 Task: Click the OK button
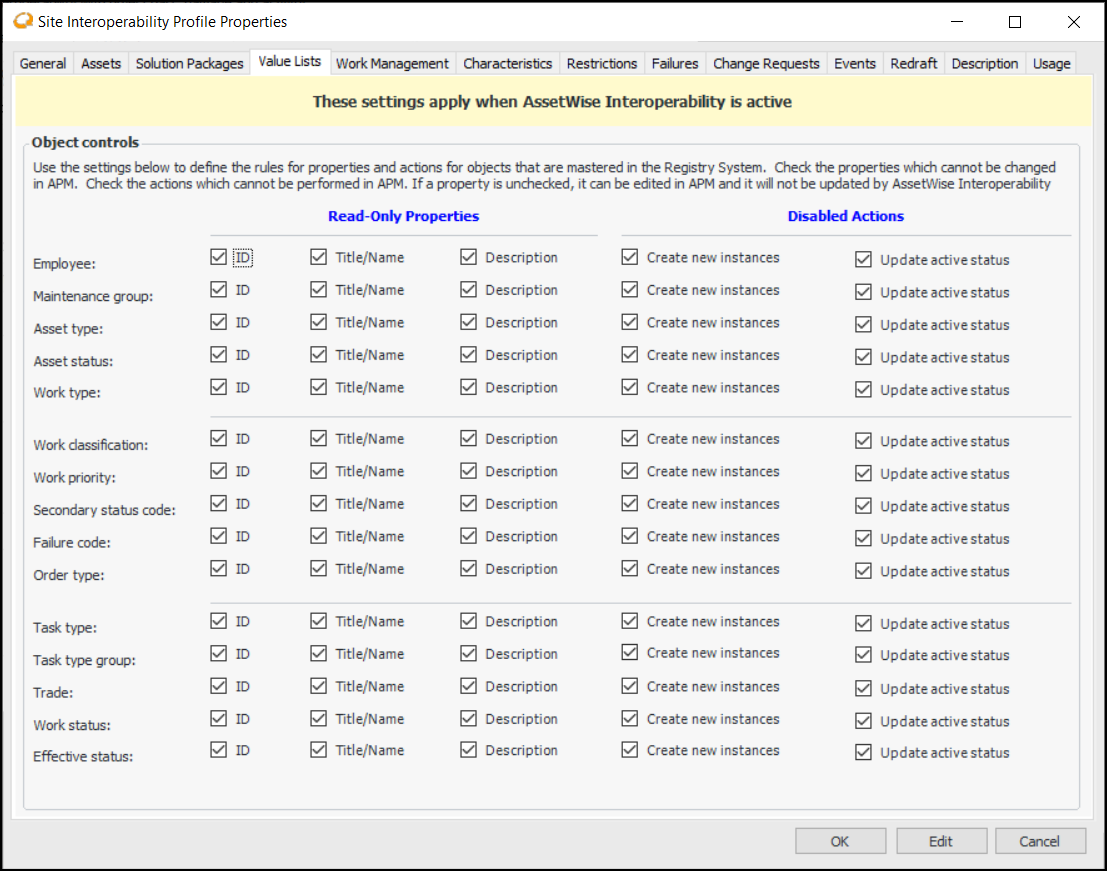click(x=840, y=841)
